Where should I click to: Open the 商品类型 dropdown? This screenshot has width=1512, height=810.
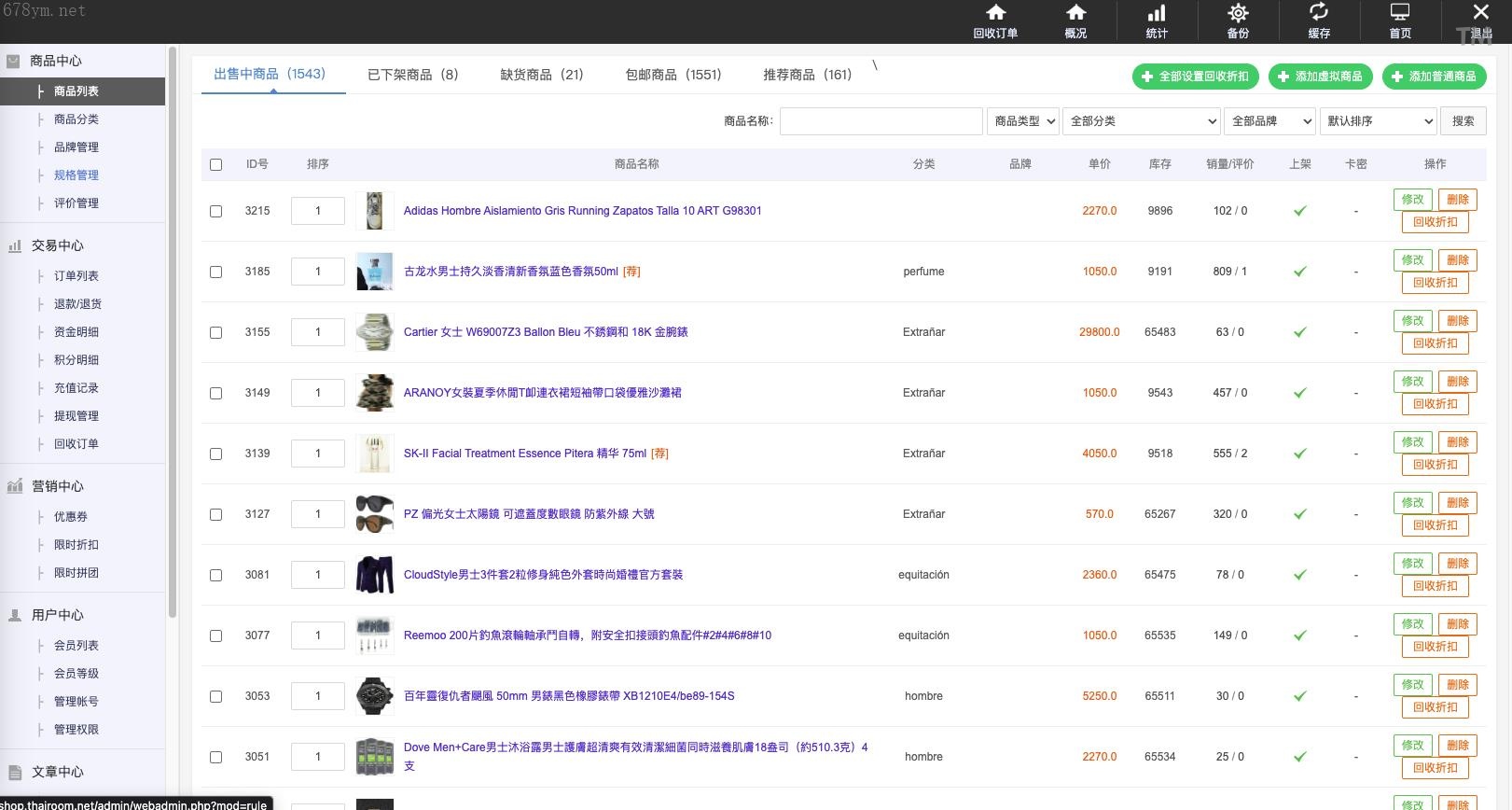pyautogui.click(x=1023, y=121)
